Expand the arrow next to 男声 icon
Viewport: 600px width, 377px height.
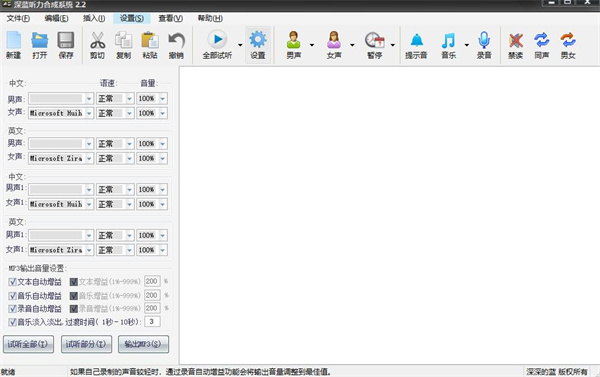click(312, 45)
